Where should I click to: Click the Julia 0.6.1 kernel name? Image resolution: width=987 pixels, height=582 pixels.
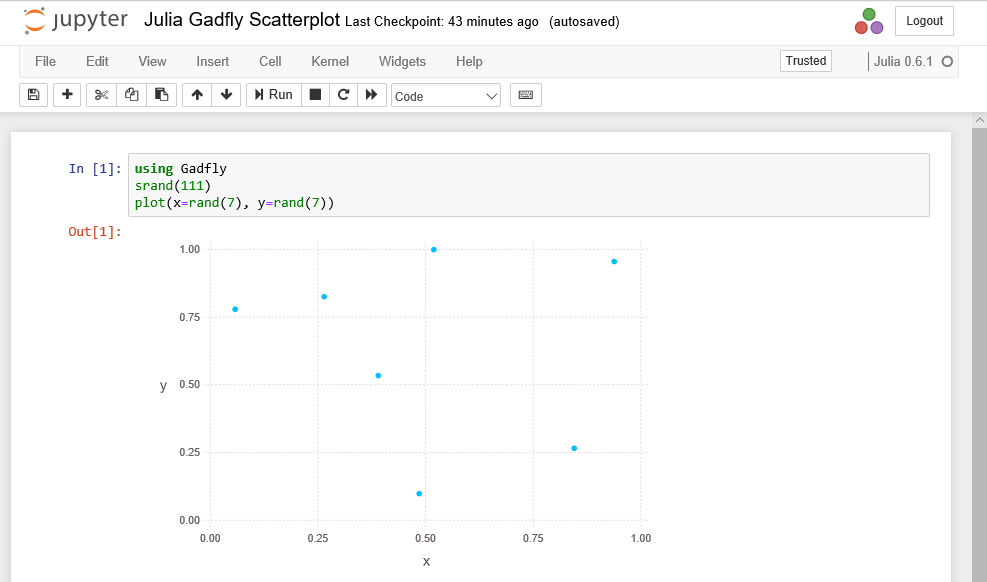coord(903,62)
